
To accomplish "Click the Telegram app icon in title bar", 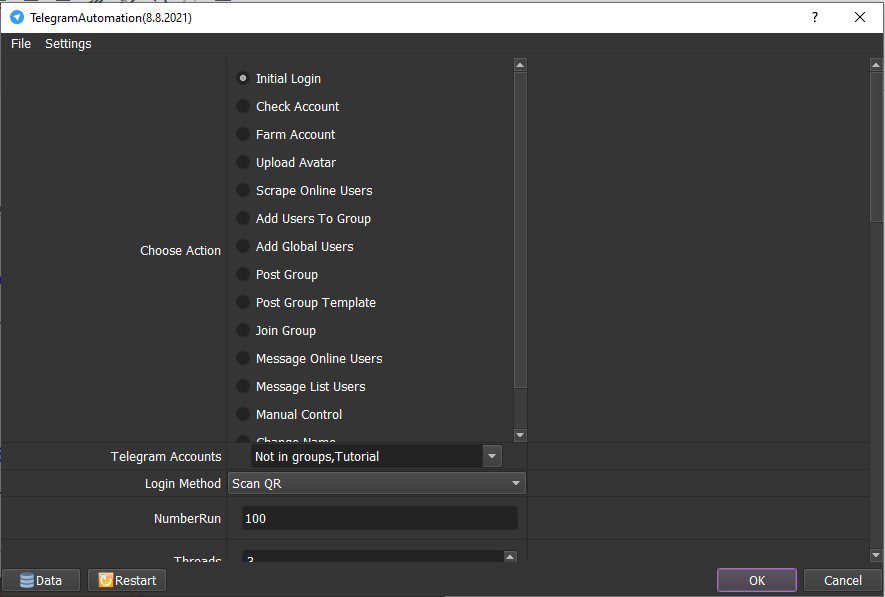I will [x=17, y=17].
